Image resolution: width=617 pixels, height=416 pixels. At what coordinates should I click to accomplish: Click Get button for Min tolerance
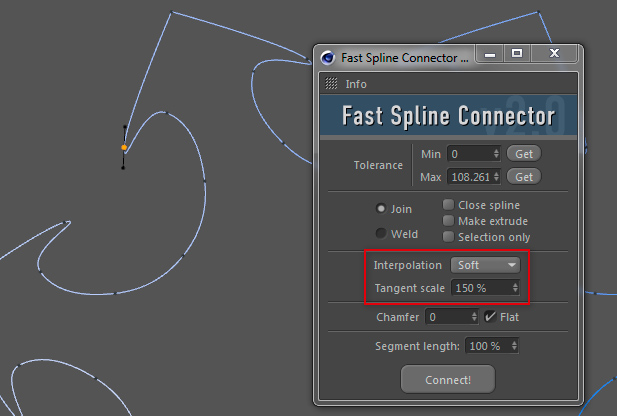point(524,154)
